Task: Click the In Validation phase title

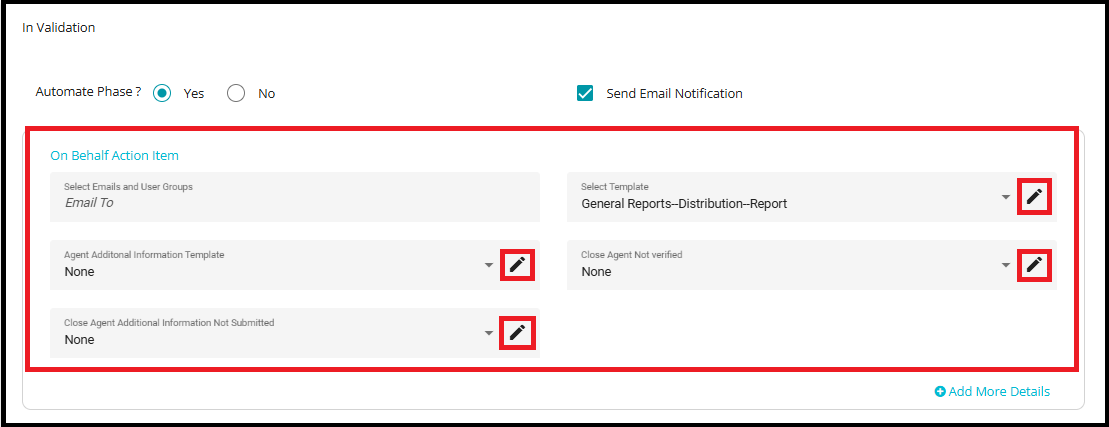Action: click(59, 28)
